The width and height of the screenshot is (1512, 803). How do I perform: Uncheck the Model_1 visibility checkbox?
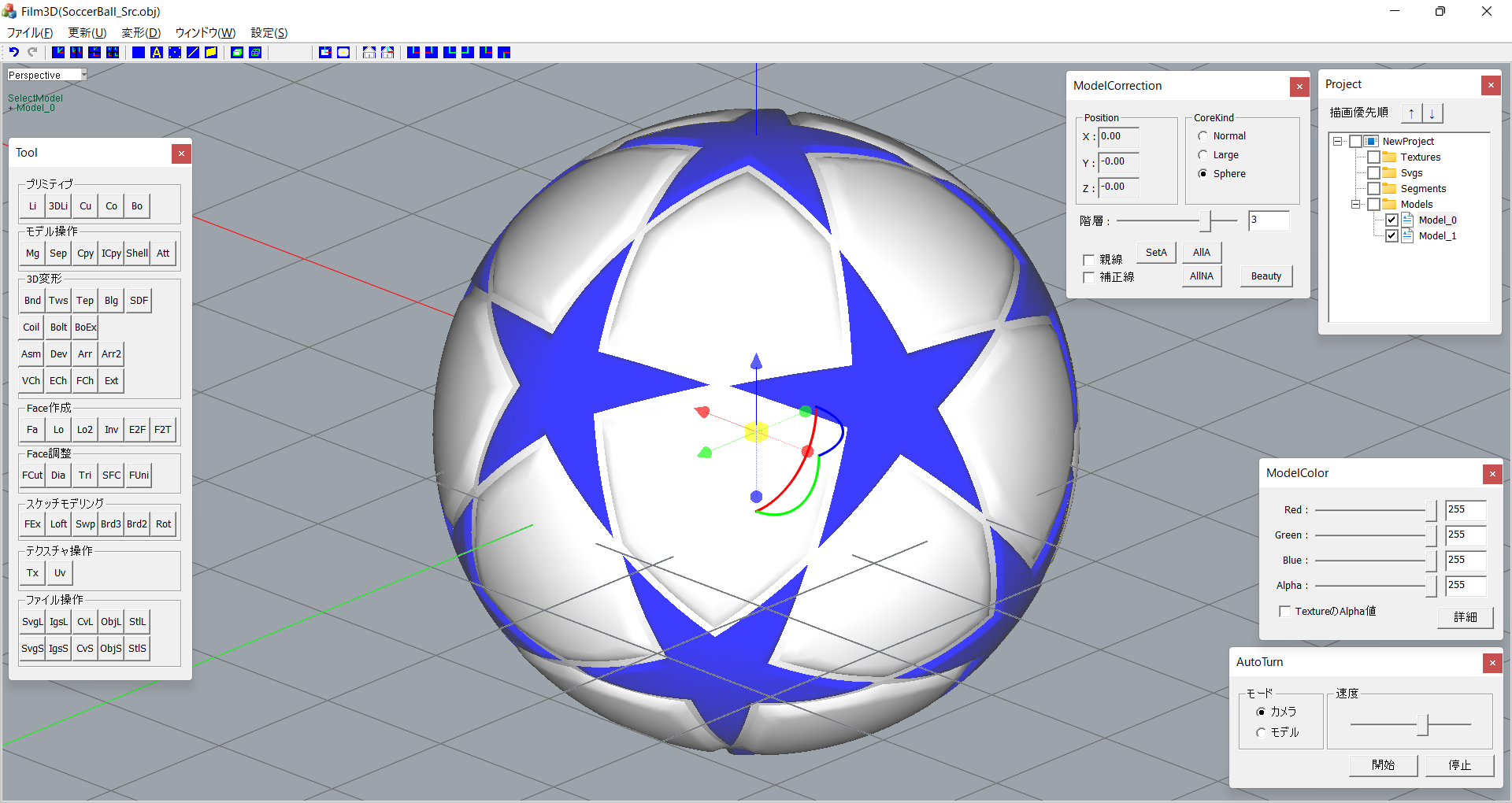(x=1392, y=236)
